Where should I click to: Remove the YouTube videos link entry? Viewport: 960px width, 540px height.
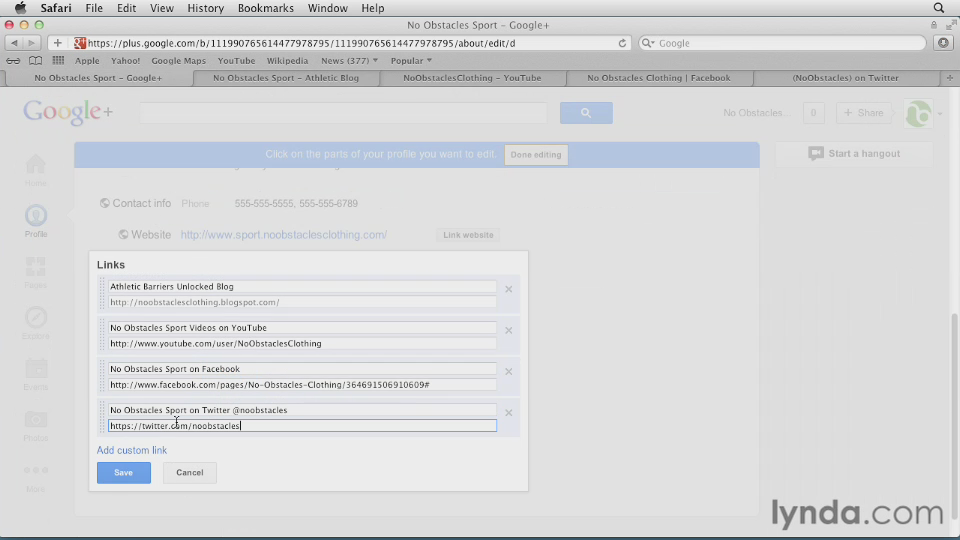click(x=508, y=330)
